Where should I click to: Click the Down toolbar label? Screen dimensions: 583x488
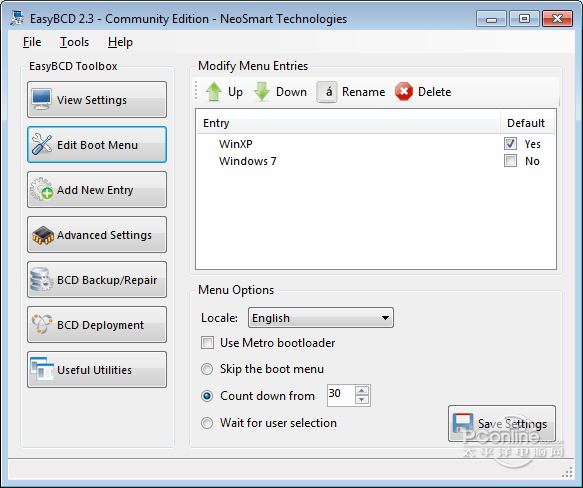coord(291,92)
